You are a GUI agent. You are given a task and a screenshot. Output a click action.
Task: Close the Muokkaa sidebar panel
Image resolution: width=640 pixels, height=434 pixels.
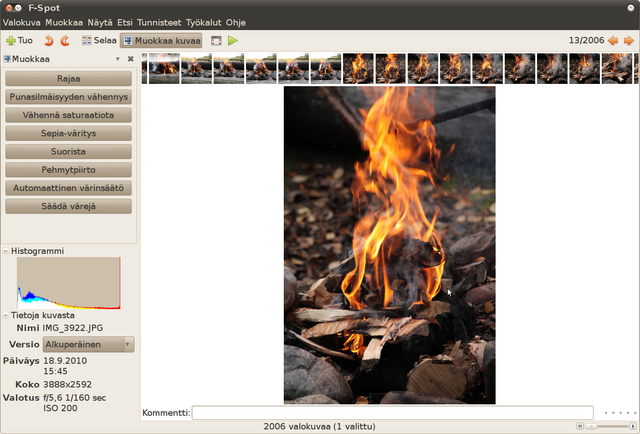pyautogui.click(x=130, y=59)
